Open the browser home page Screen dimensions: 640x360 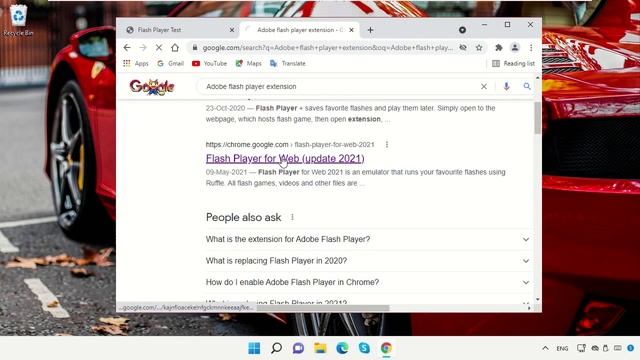pyautogui.click(x=175, y=48)
